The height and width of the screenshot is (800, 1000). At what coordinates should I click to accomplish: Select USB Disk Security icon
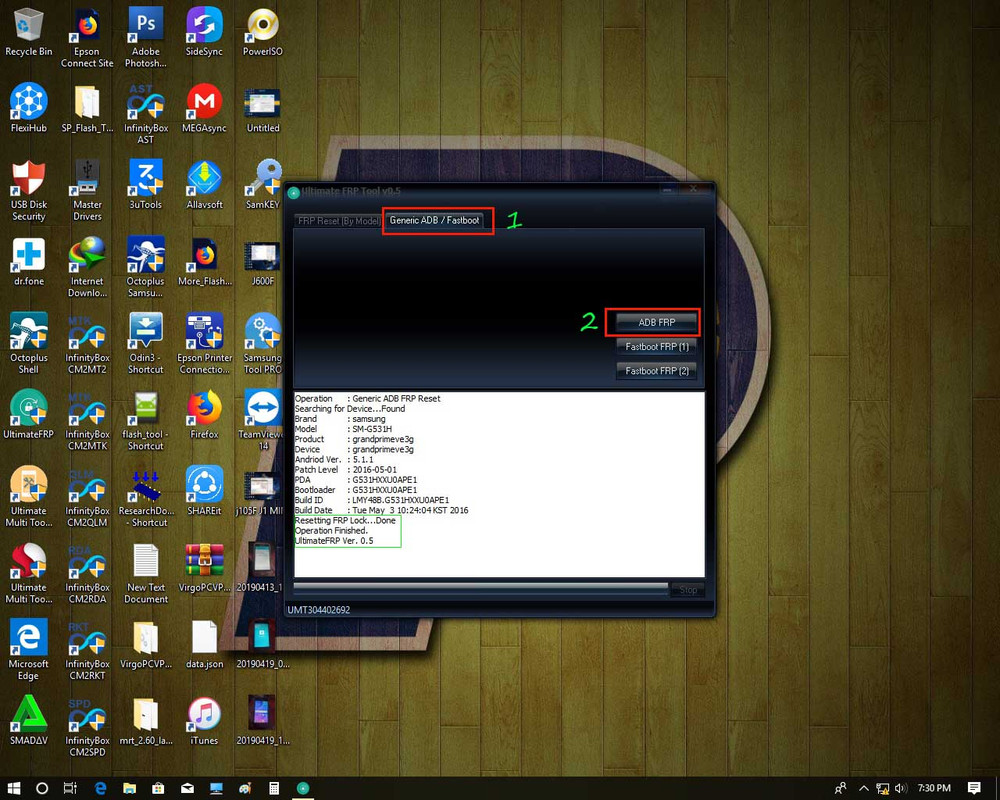29,190
